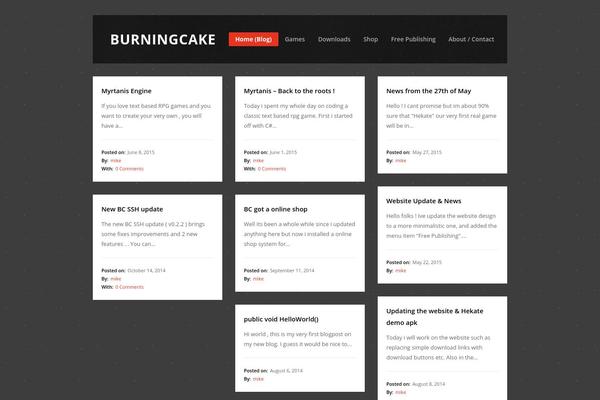Image resolution: width=600 pixels, height=400 pixels.
Task: Open 'Updating the website & Hekate demo apk' post
Action: tap(434, 317)
